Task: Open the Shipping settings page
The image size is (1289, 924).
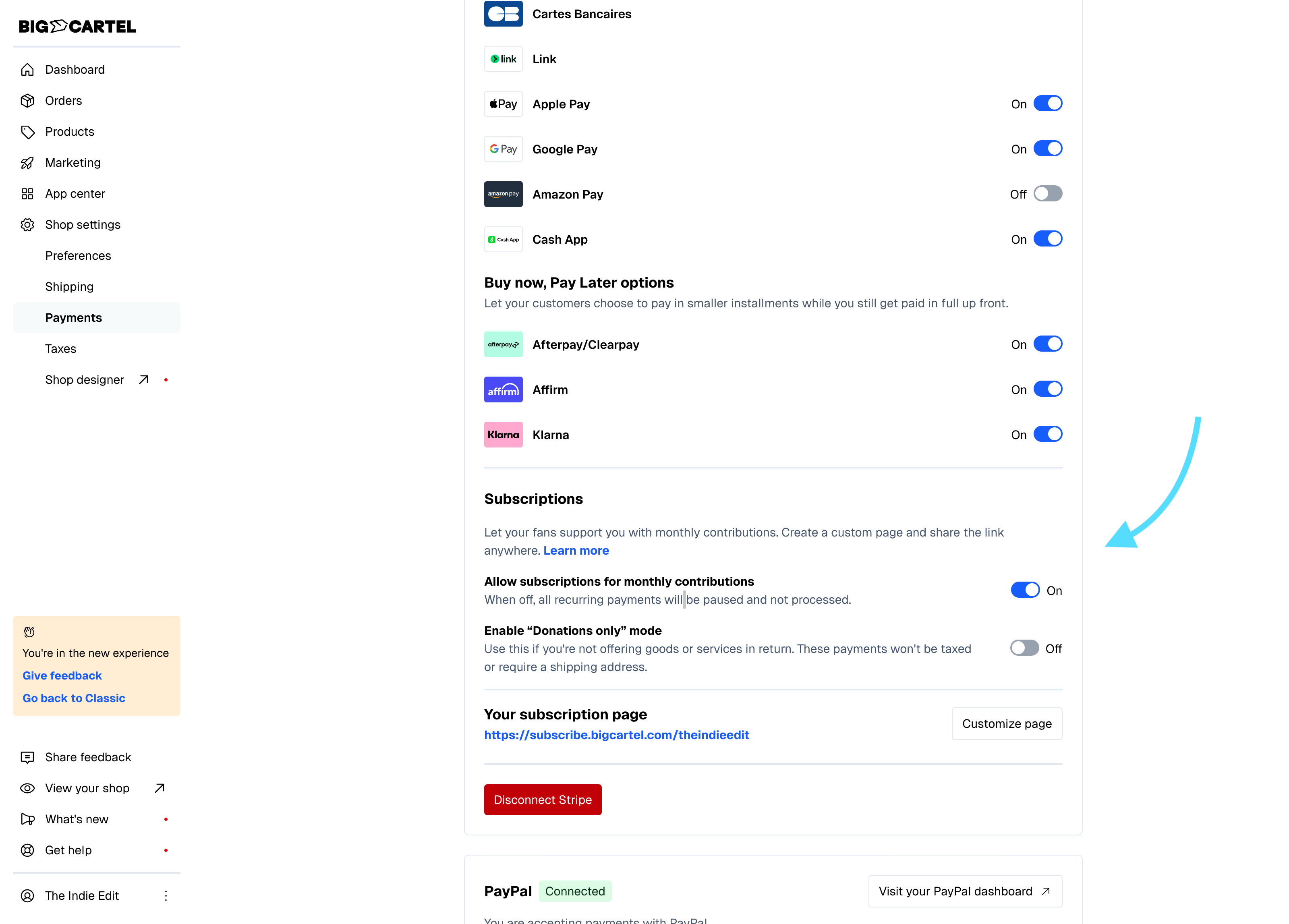Action: (x=69, y=286)
